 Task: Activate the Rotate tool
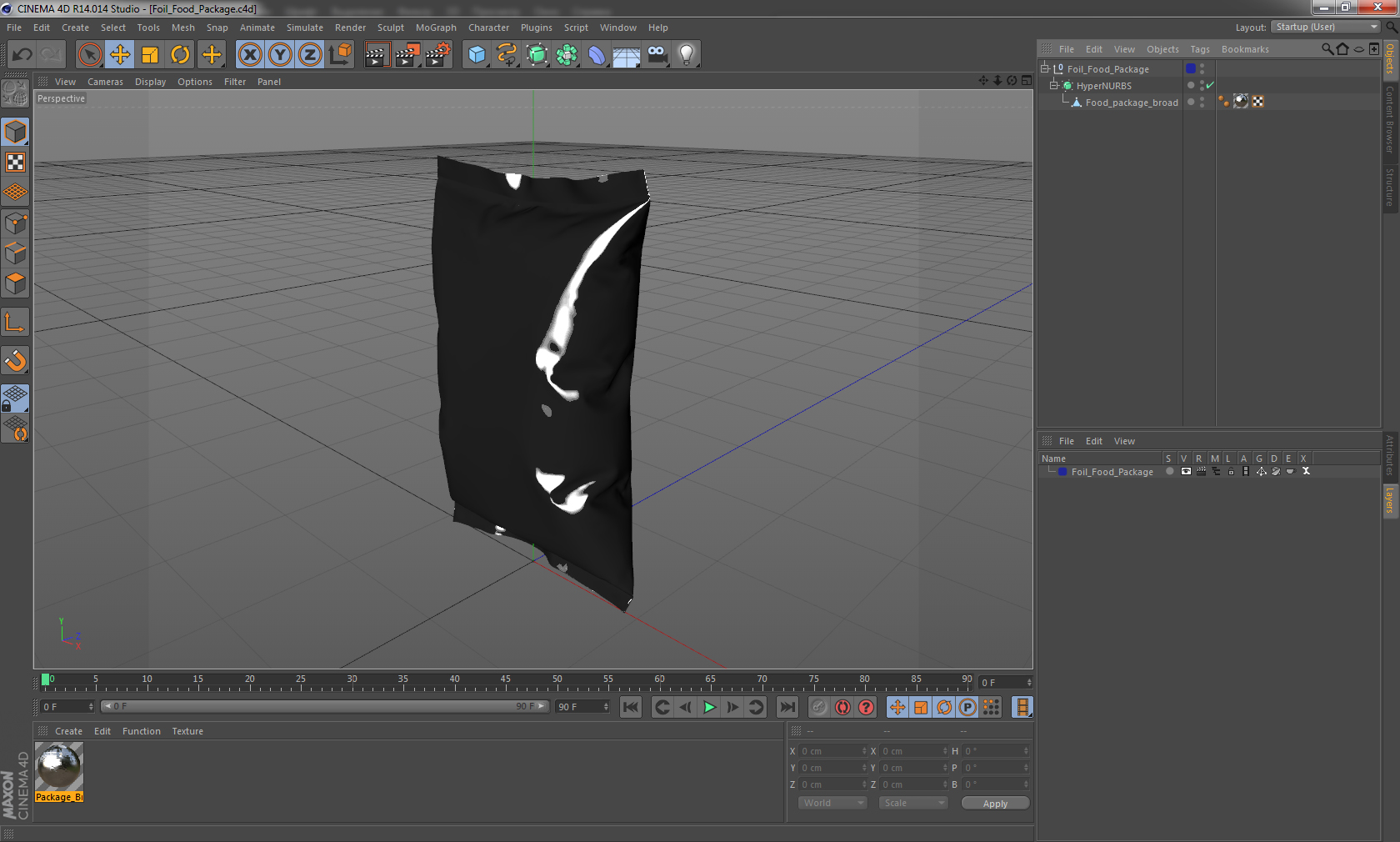[180, 55]
